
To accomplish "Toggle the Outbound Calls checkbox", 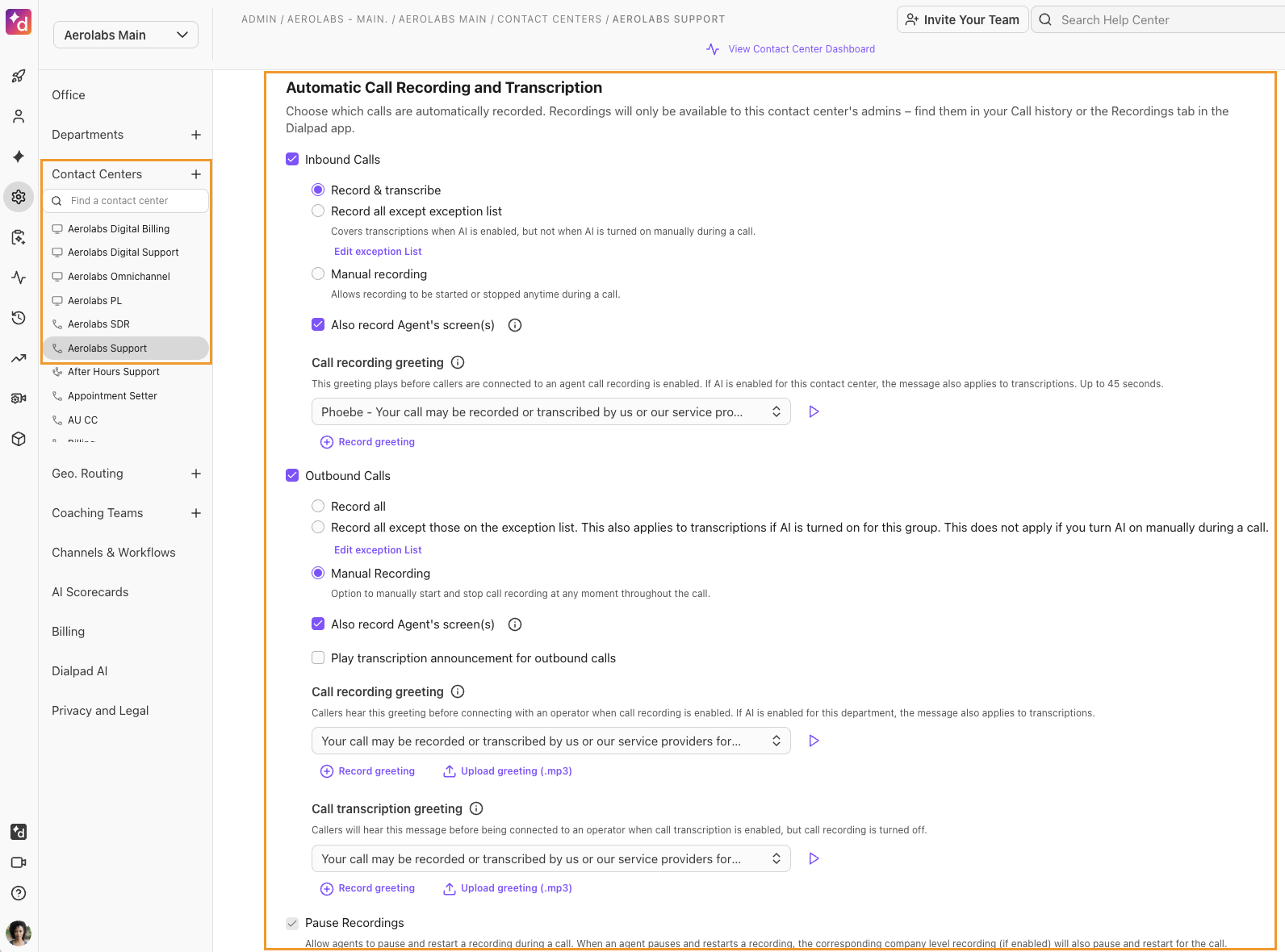I will point(292,476).
